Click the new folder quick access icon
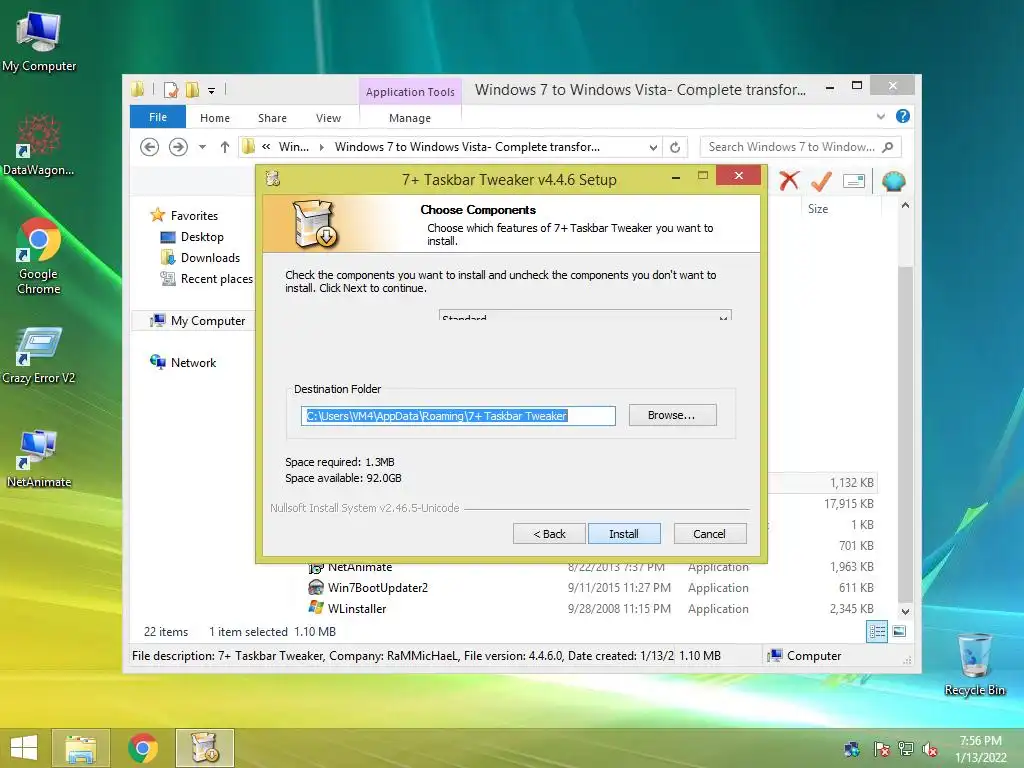This screenshot has height=768, width=1024. (x=193, y=90)
